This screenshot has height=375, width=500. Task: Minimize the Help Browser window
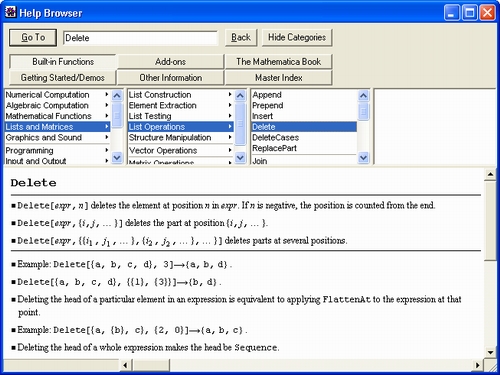pos(452,13)
